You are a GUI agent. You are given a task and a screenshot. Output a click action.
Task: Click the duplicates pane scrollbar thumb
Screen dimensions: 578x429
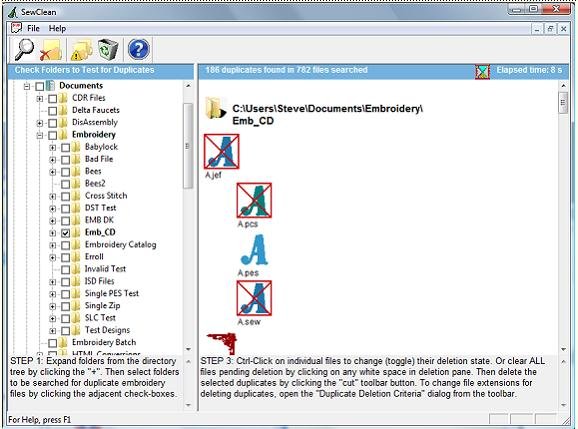(x=563, y=102)
